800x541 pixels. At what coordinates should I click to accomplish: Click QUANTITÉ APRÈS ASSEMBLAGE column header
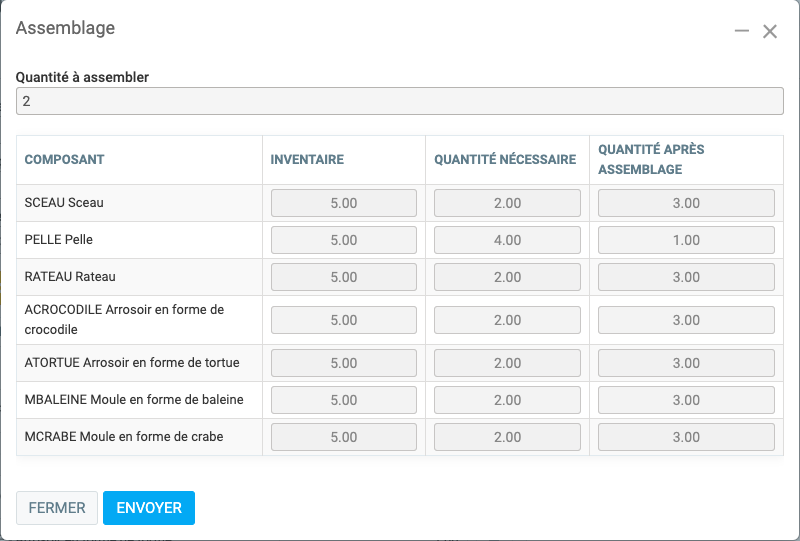click(651, 160)
